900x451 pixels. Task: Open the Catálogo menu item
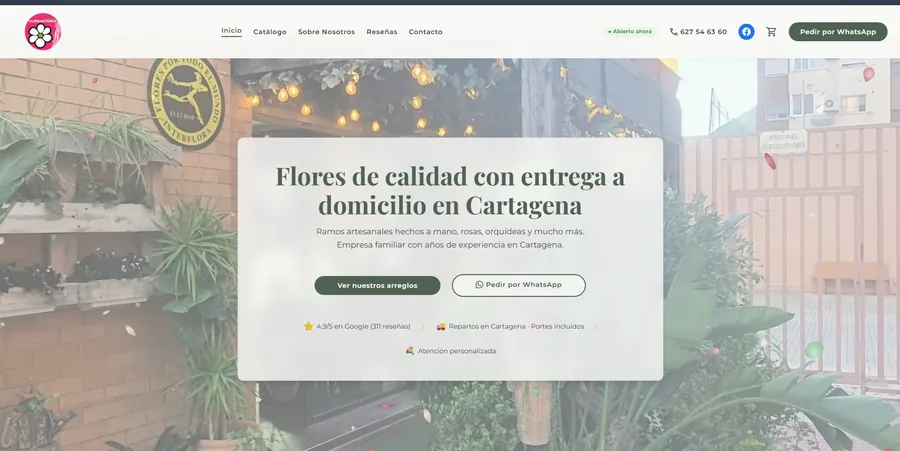tap(270, 32)
